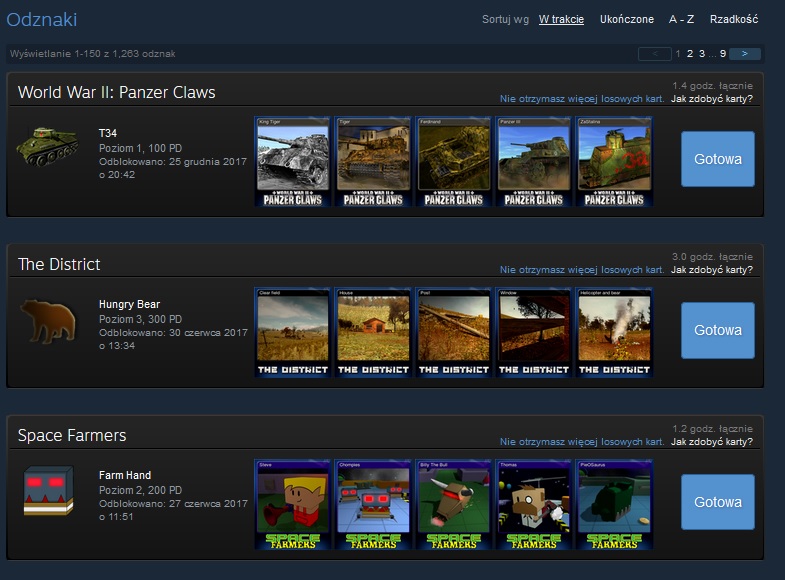Image resolution: width=785 pixels, height=580 pixels.
Task: Open 'Jak zdobyć karty?' for Panzer Claws
Action: pyautogui.click(x=711, y=99)
